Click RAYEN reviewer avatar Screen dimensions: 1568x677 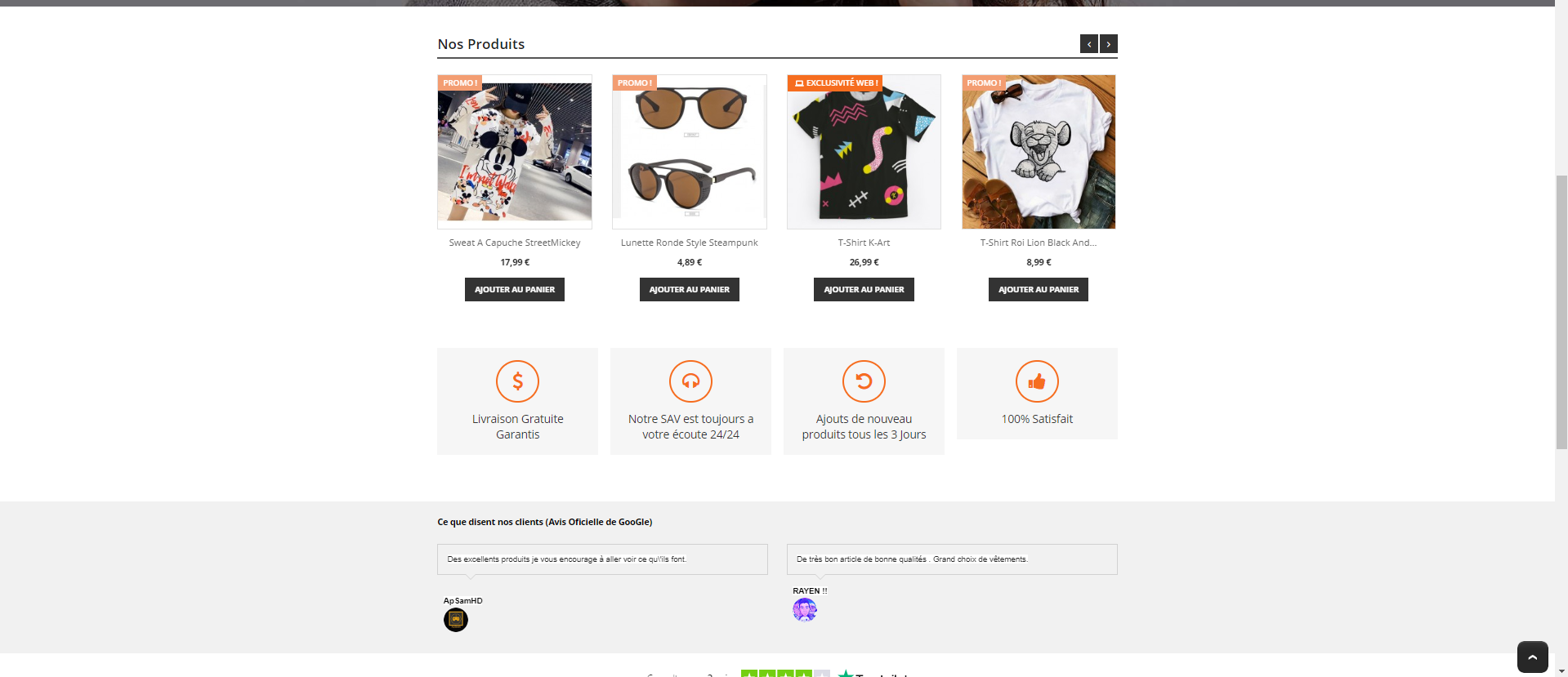[x=805, y=610]
